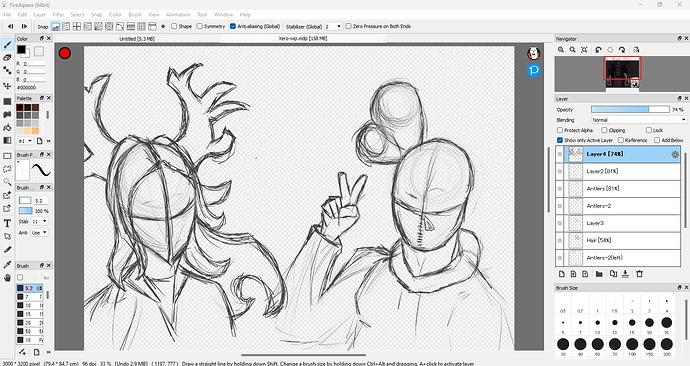
Task: Enable the Shape checkbox
Action: [174, 26]
